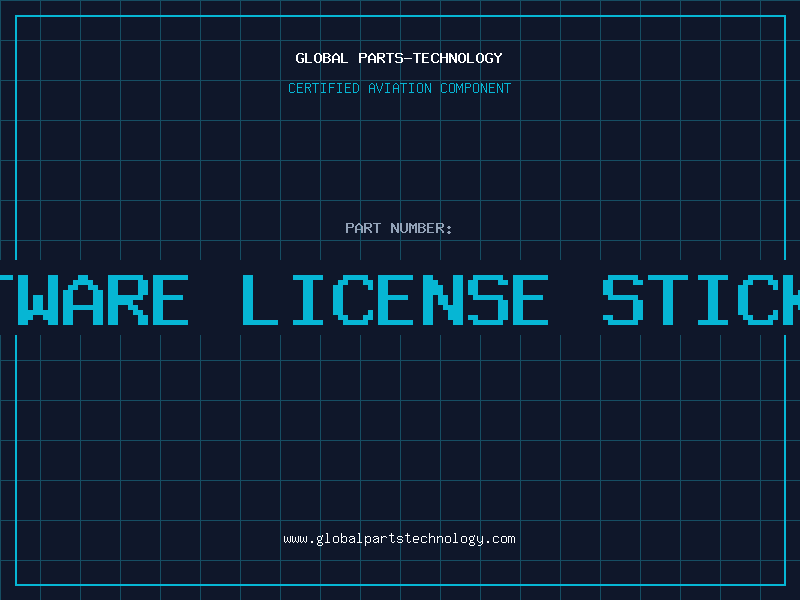Select the GLOBAL PARTS-TECHNOLOGY heading
The height and width of the screenshot is (600, 800).
[x=399, y=58]
